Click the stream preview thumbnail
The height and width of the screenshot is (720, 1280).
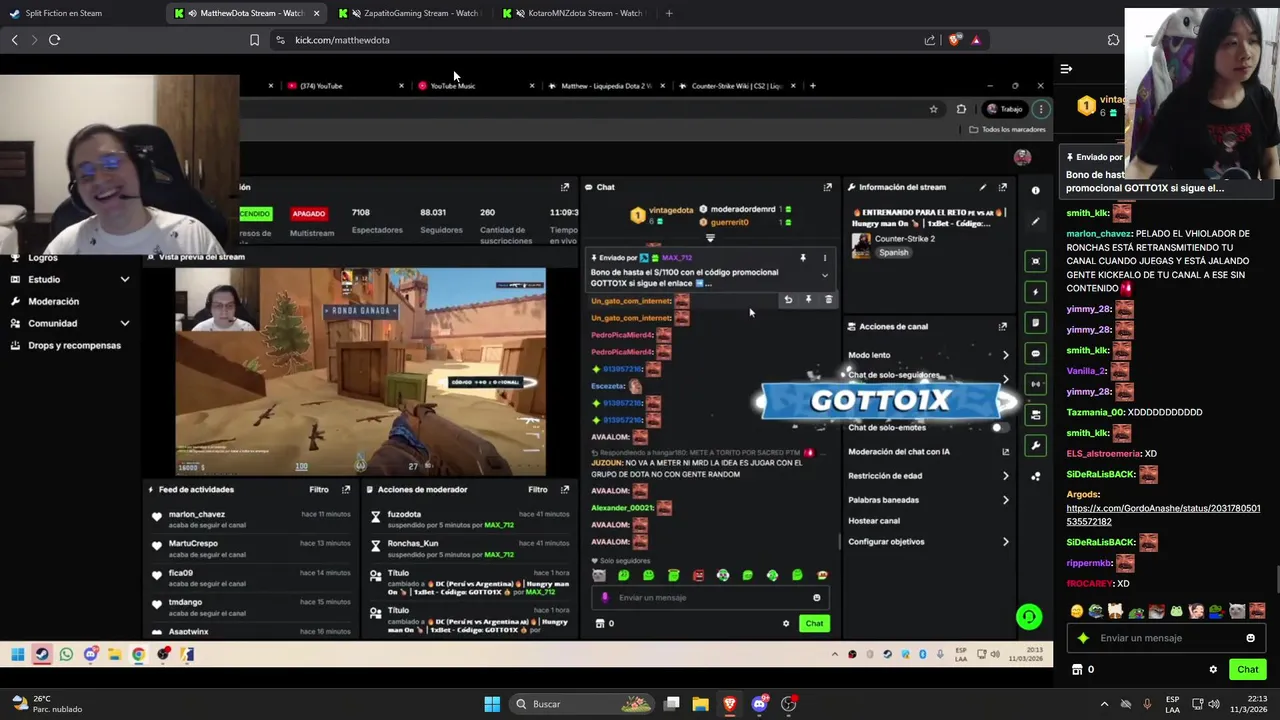coord(360,371)
